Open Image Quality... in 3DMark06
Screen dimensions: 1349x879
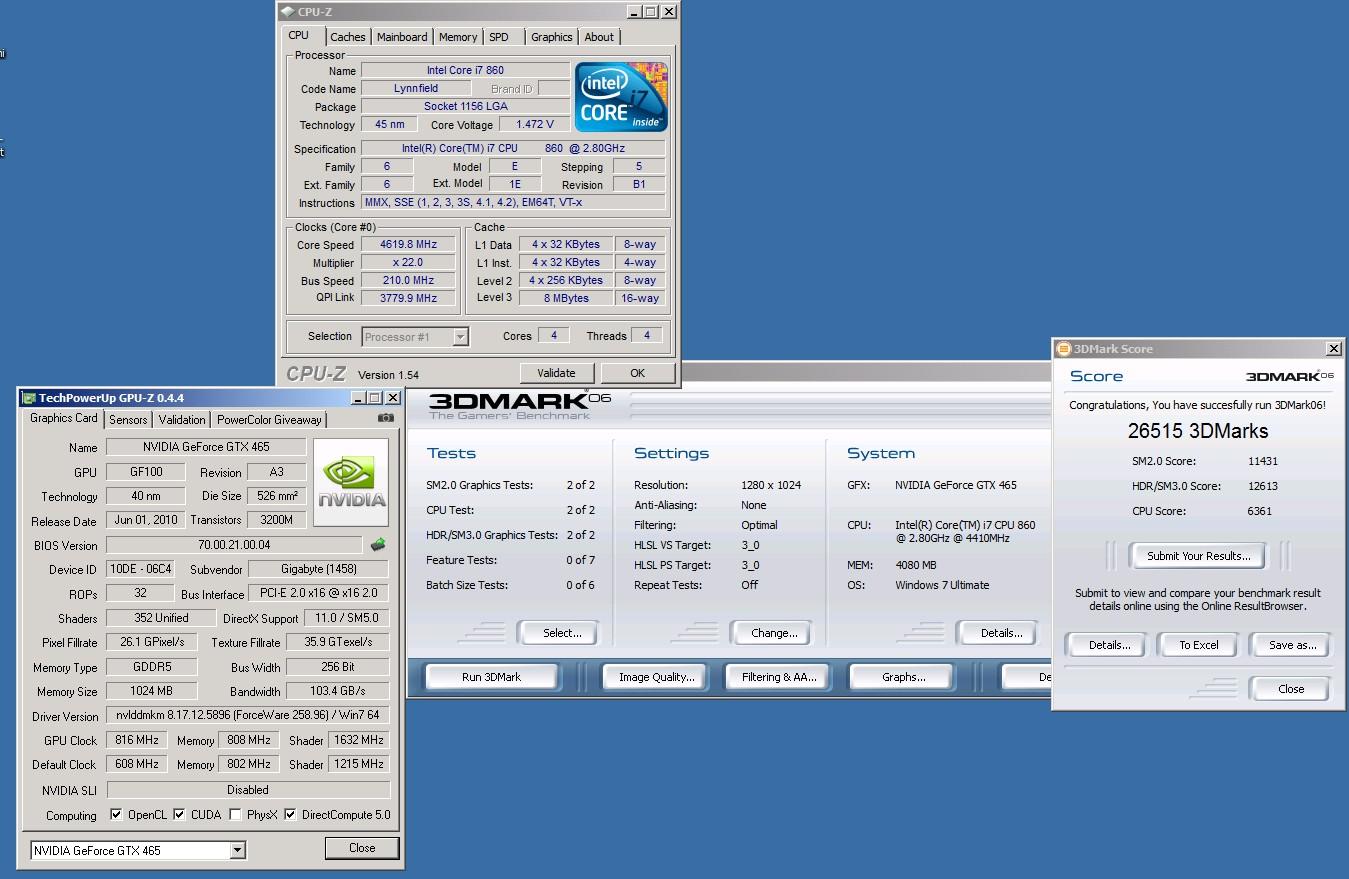pyautogui.click(x=656, y=677)
